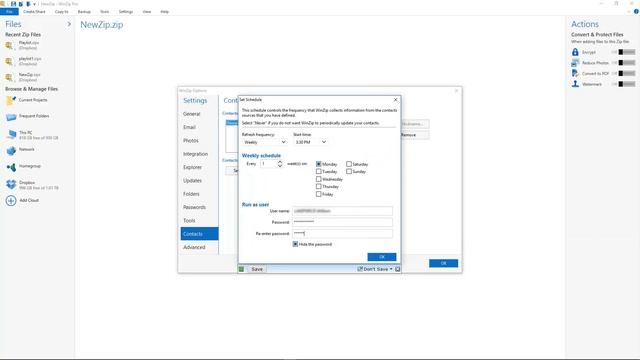This screenshot has width=640, height=360.
Task: Check the Saturday checkbox
Action: [349, 164]
